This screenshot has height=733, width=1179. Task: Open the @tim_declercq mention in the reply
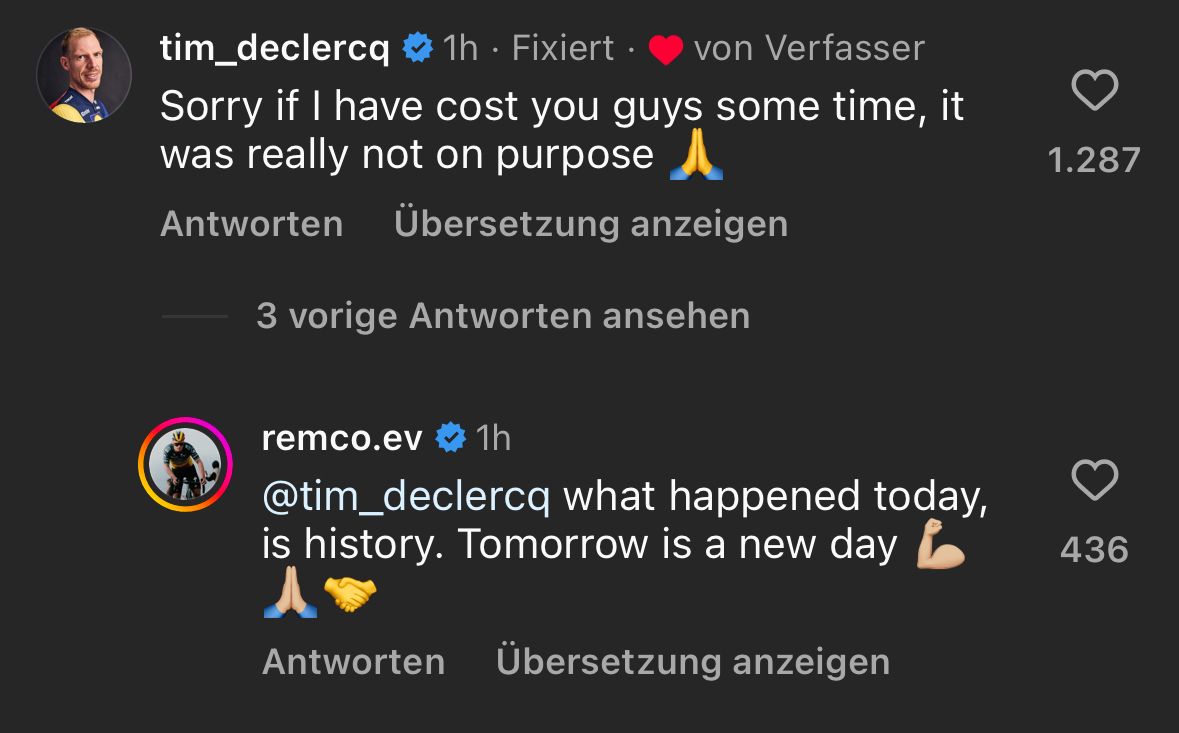point(405,497)
